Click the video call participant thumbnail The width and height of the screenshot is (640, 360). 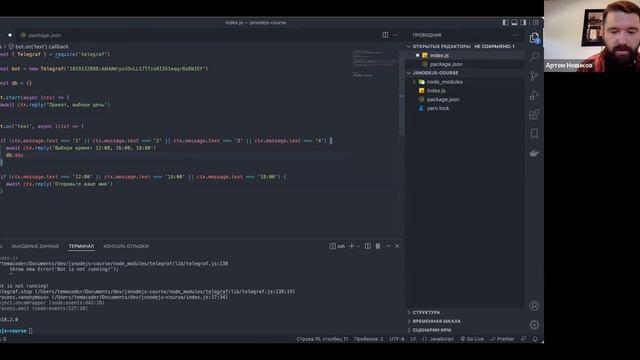pos(592,36)
